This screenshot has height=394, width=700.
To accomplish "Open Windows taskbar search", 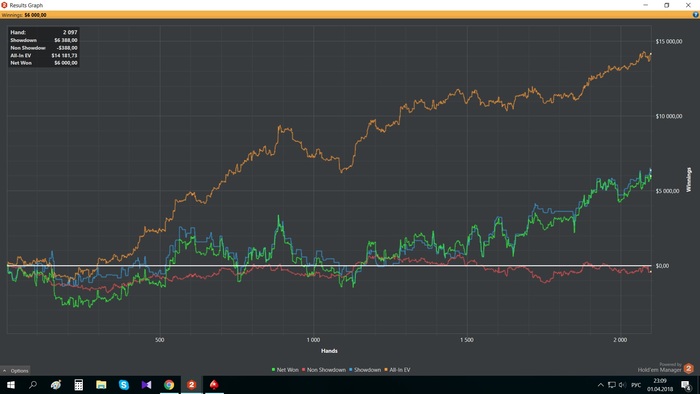I will click(33, 385).
